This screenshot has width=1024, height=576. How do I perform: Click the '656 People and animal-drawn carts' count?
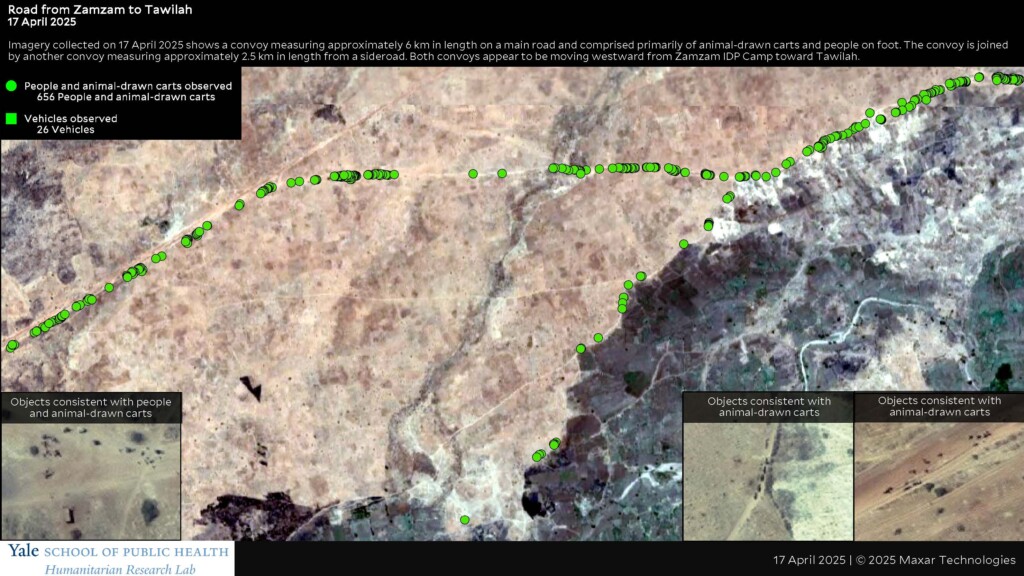tap(126, 97)
